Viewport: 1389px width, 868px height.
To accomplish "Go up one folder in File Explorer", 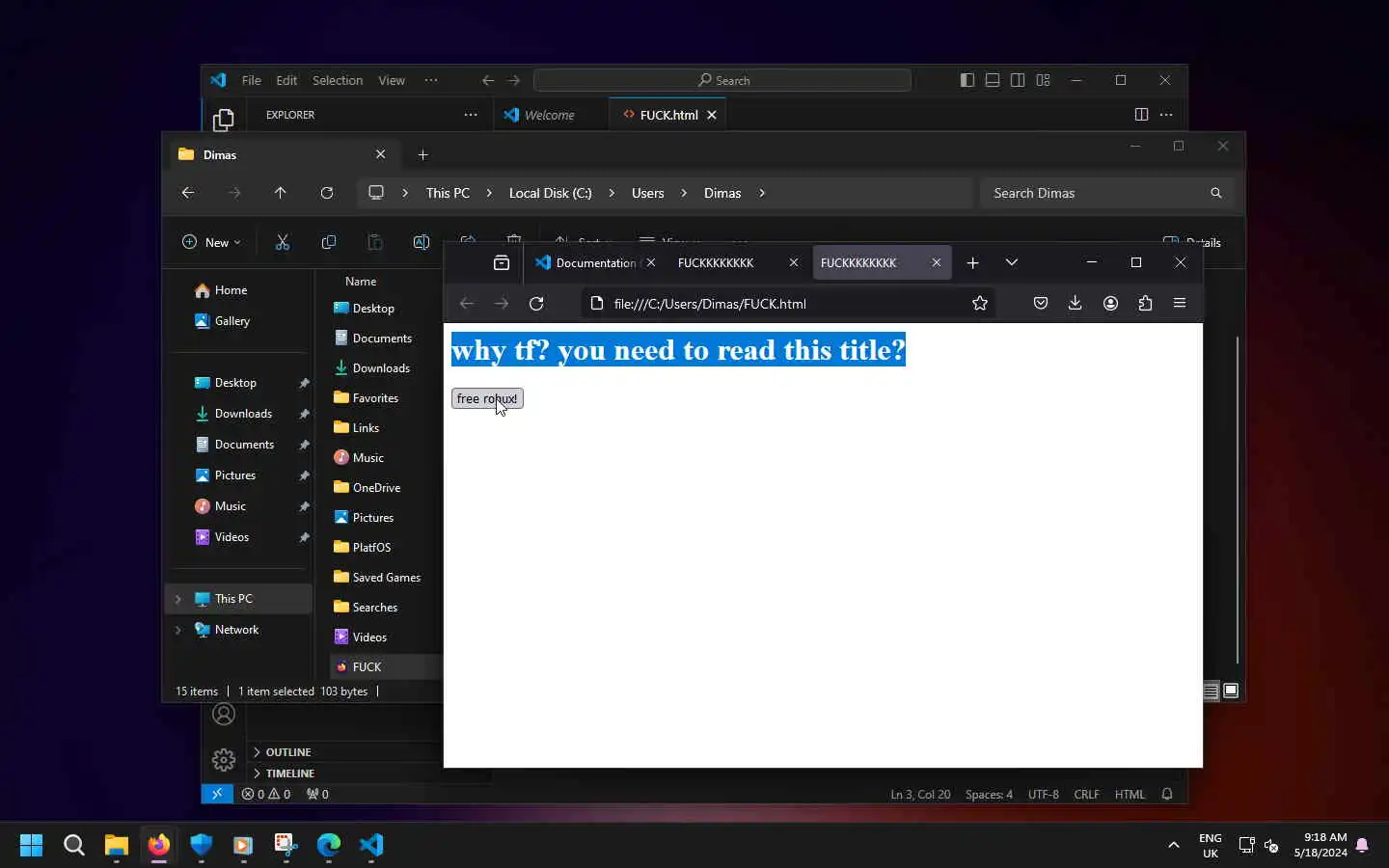I will [281, 193].
